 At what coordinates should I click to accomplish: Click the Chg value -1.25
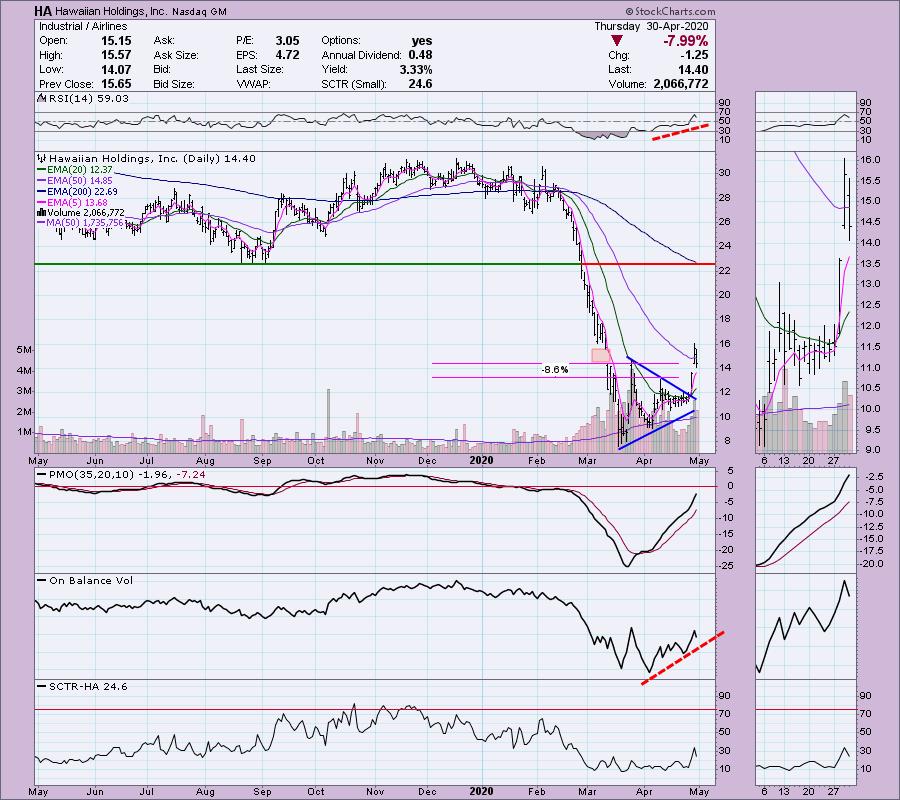695,55
